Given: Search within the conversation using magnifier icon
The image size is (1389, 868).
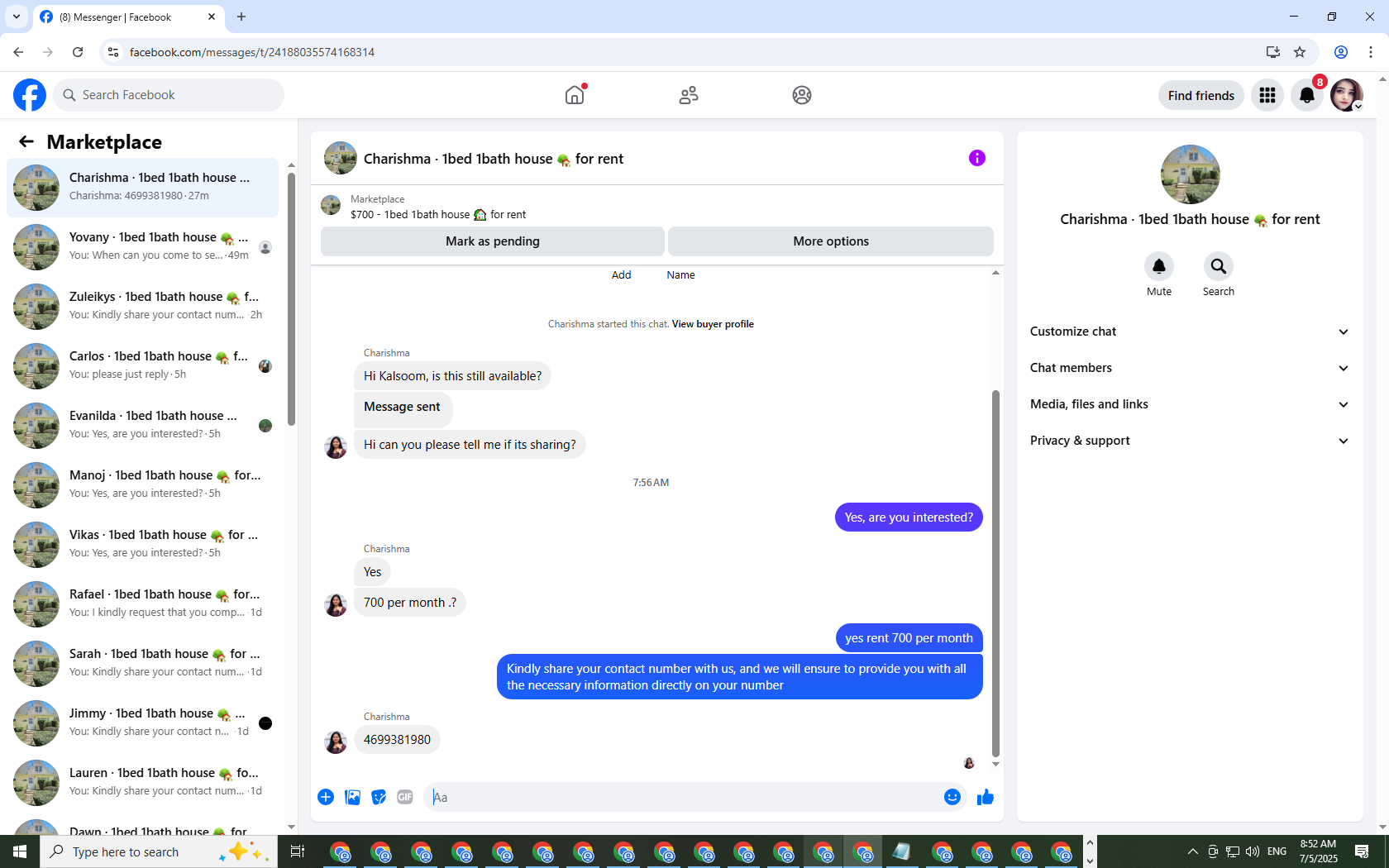Looking at the screenshot, I should 1219,266.
